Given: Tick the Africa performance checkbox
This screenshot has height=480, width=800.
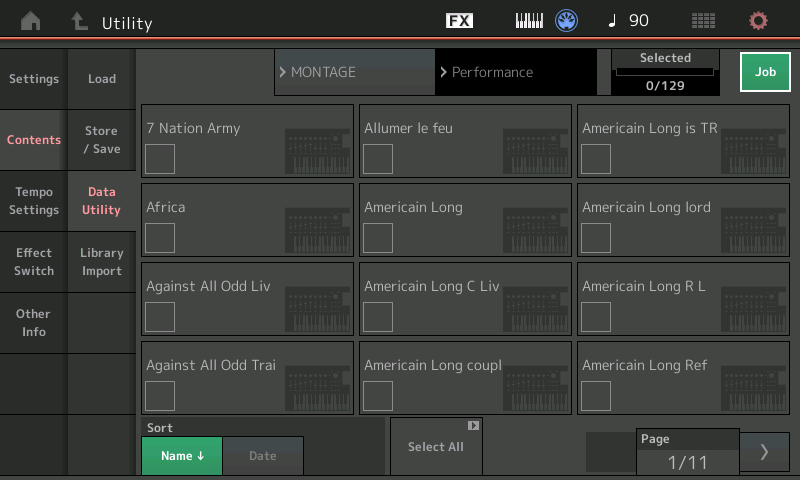Looking at the screenshot, I should point(160,238).
